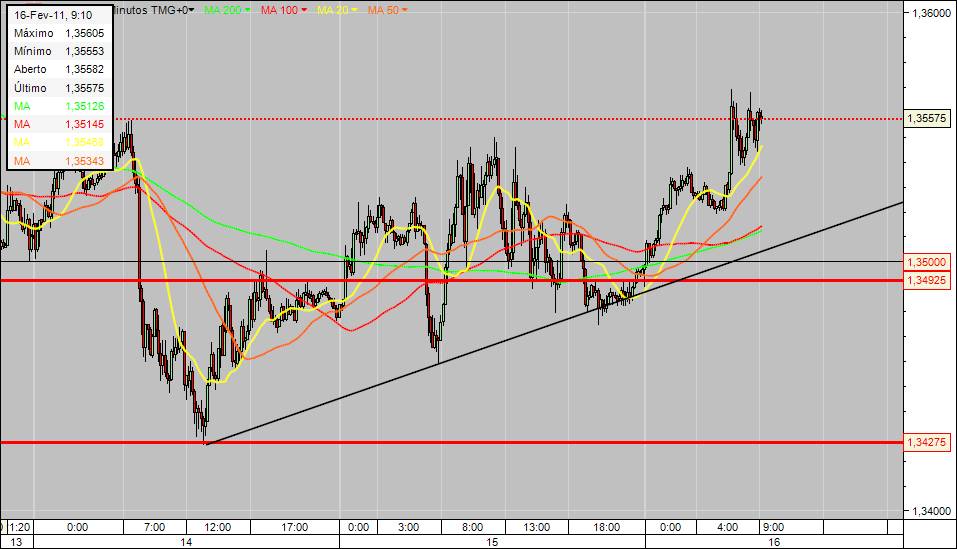Click the orange MA value 1,35343

coord(84,160)
